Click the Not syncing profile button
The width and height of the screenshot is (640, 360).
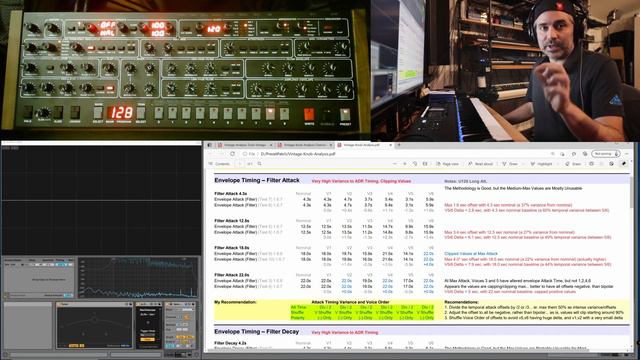[x=606, y=154]
